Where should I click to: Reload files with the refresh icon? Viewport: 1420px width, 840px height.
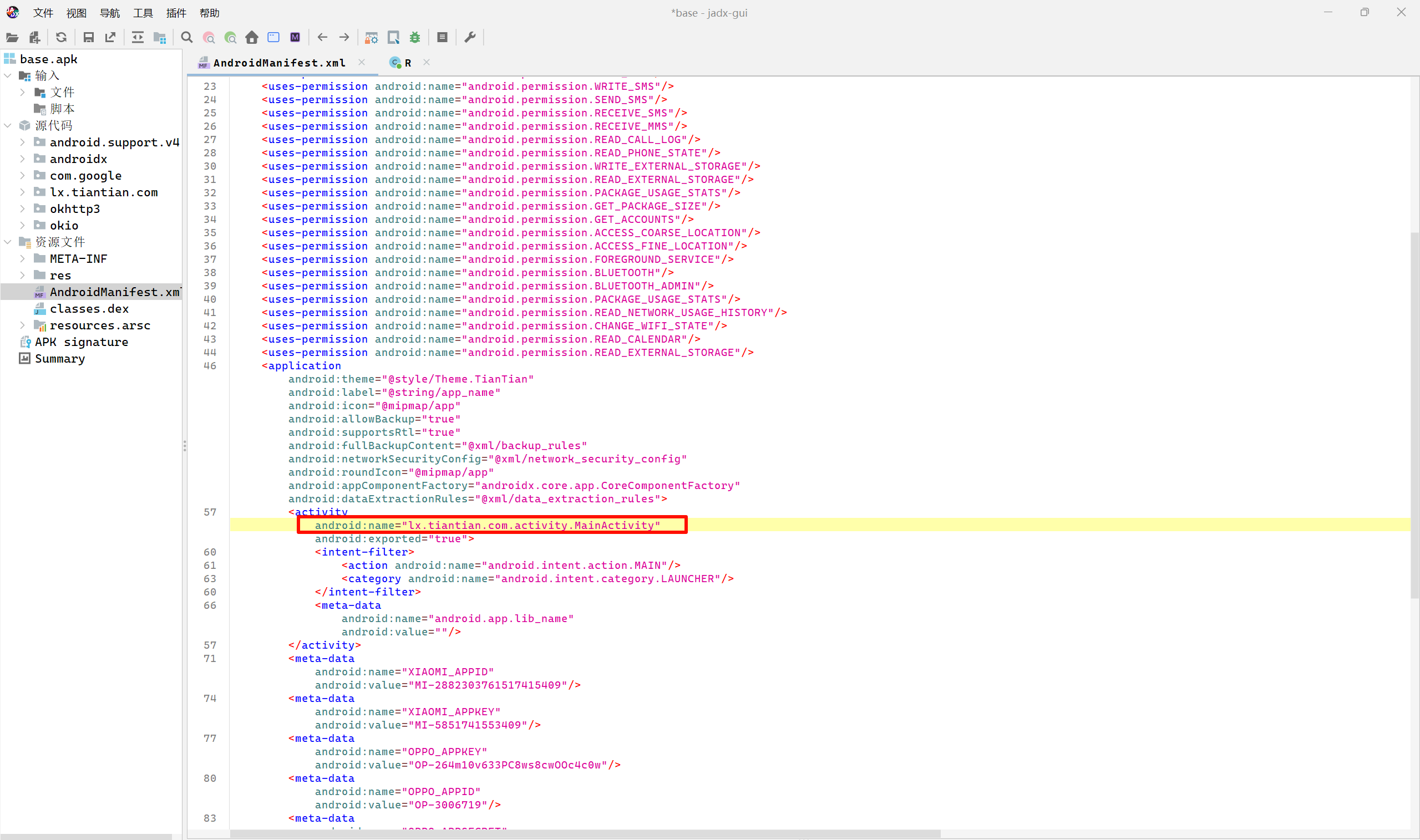coord(61,38)
